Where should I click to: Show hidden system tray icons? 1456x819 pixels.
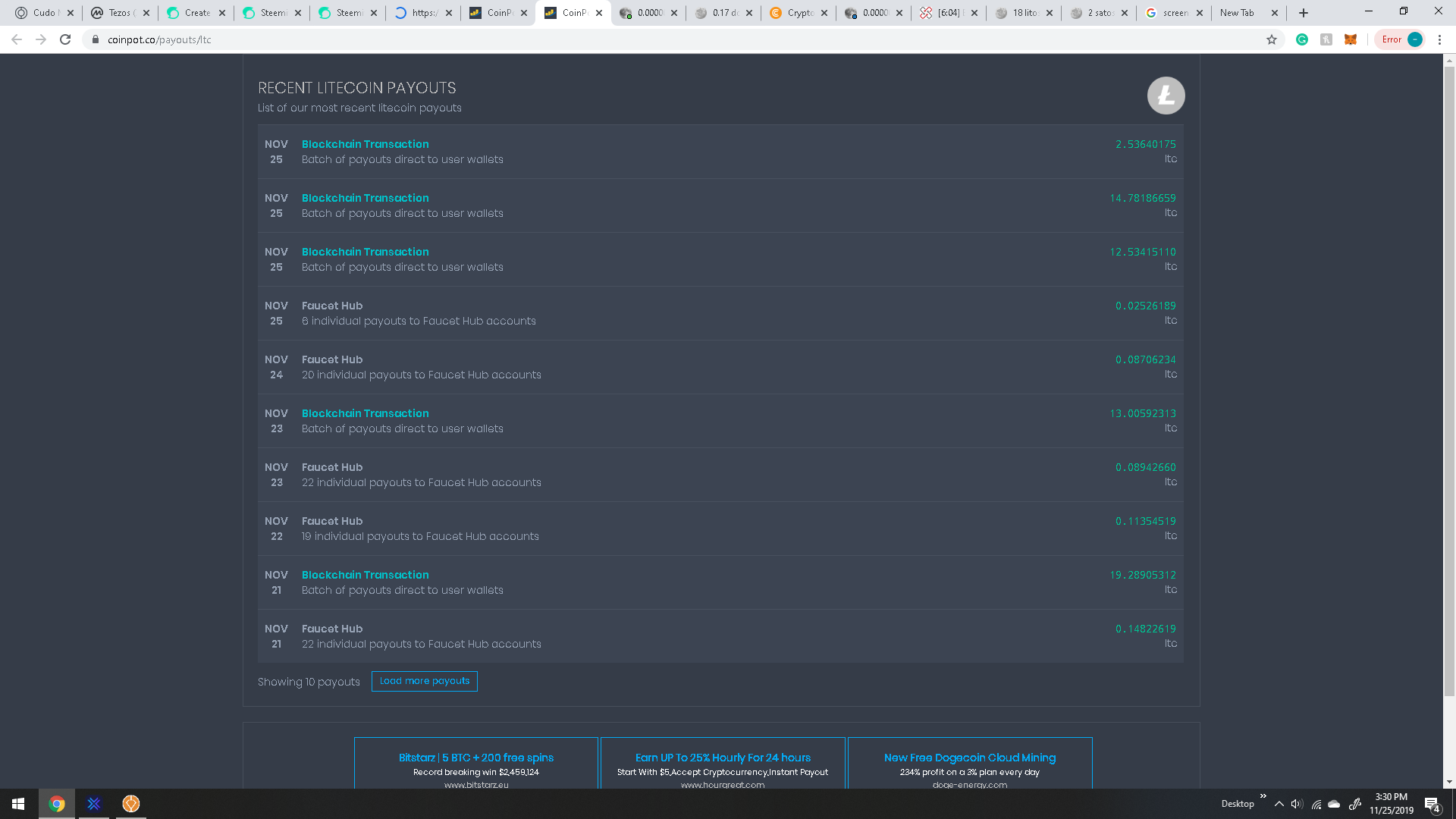tap(1279, 804)
